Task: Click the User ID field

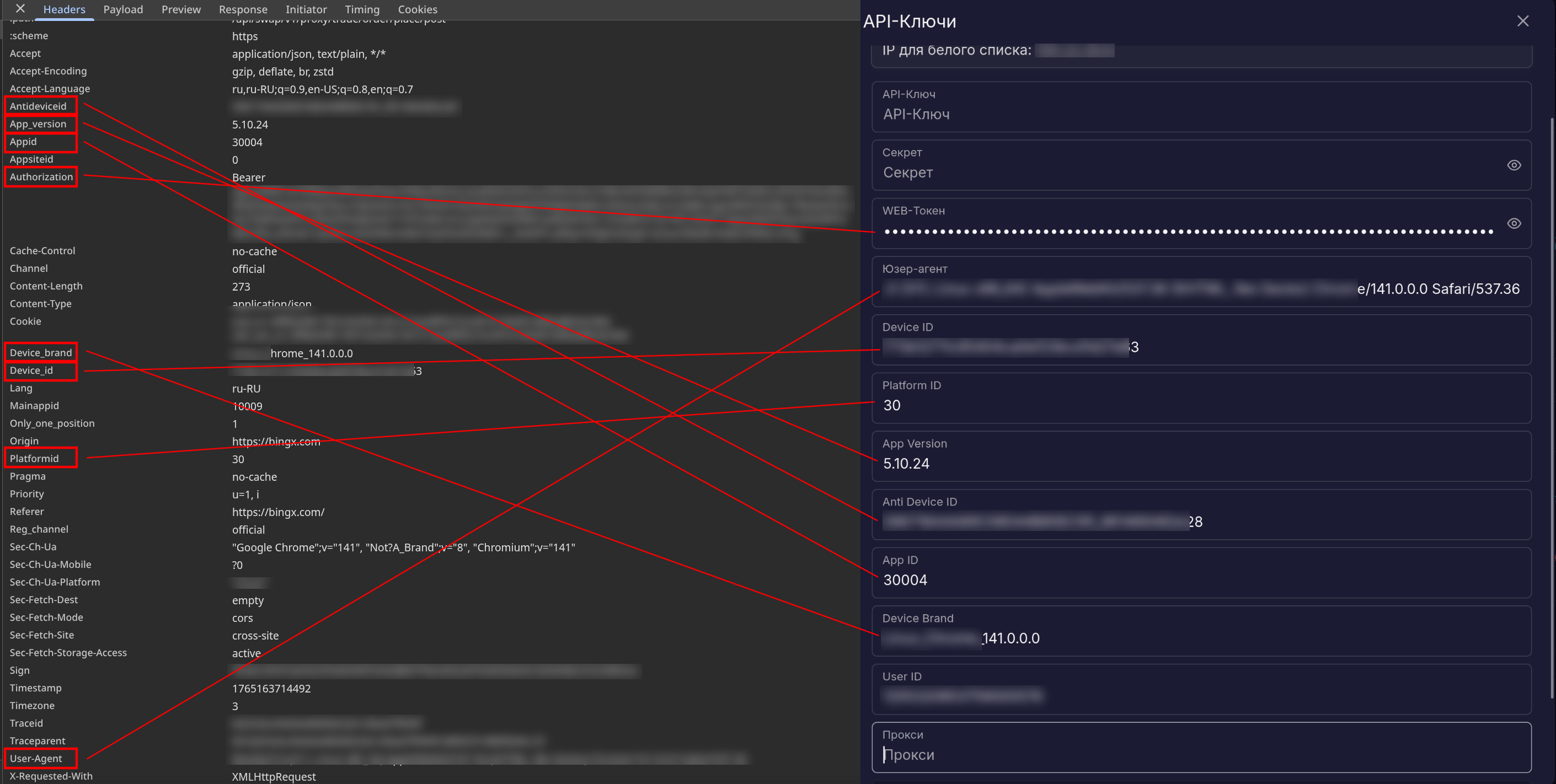Action: (x=1201, y=690)
